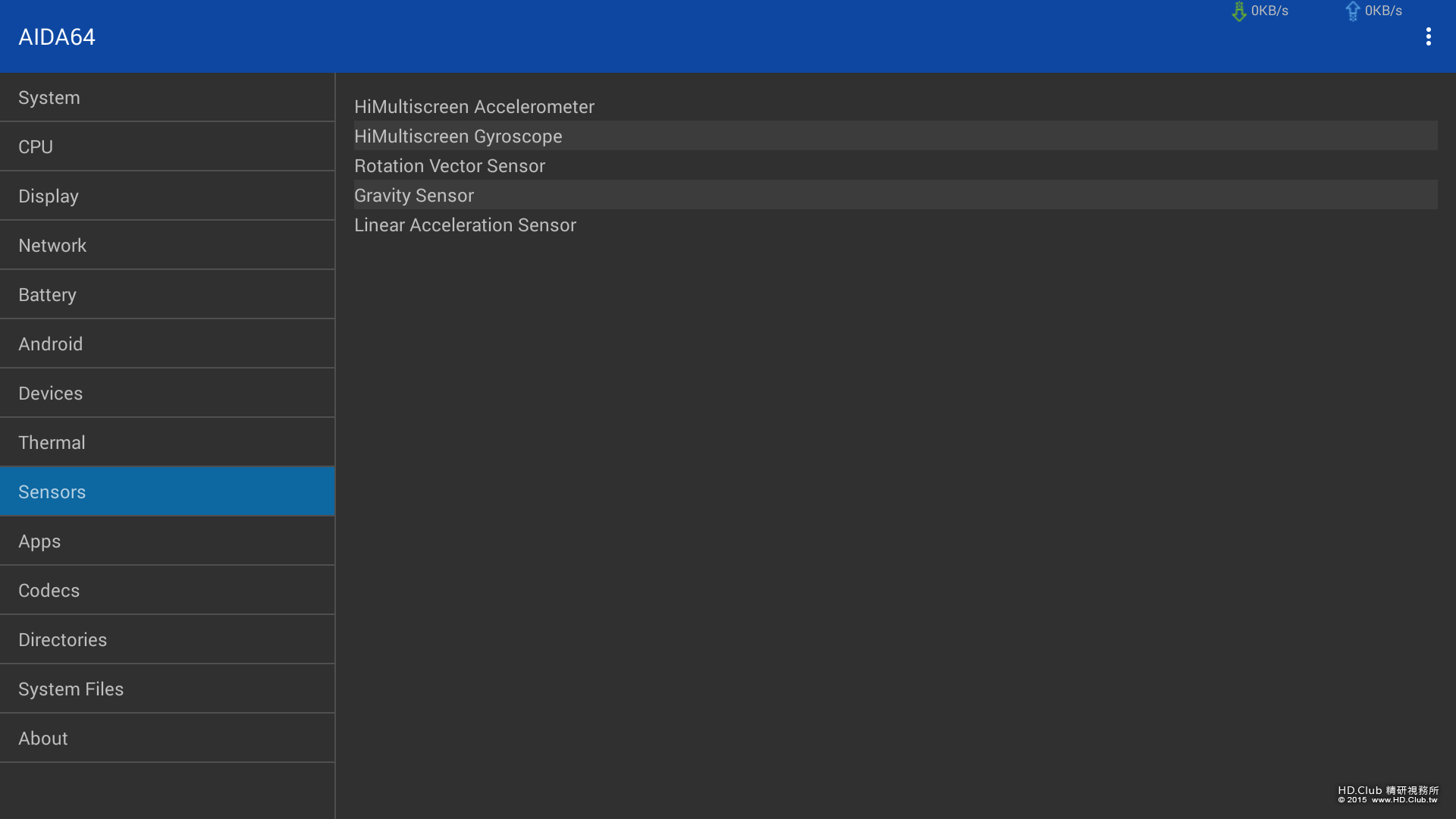The height and width of the screenshot is (819, 1456).
Task: Open the Directories section
Action: tap(167, 640)
